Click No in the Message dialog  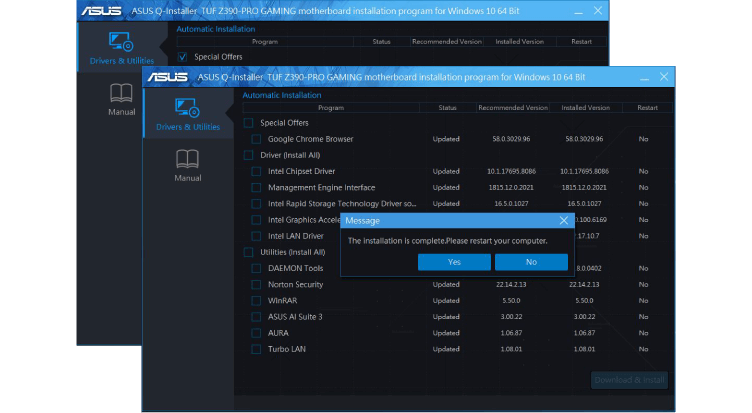tap(531, 262)
